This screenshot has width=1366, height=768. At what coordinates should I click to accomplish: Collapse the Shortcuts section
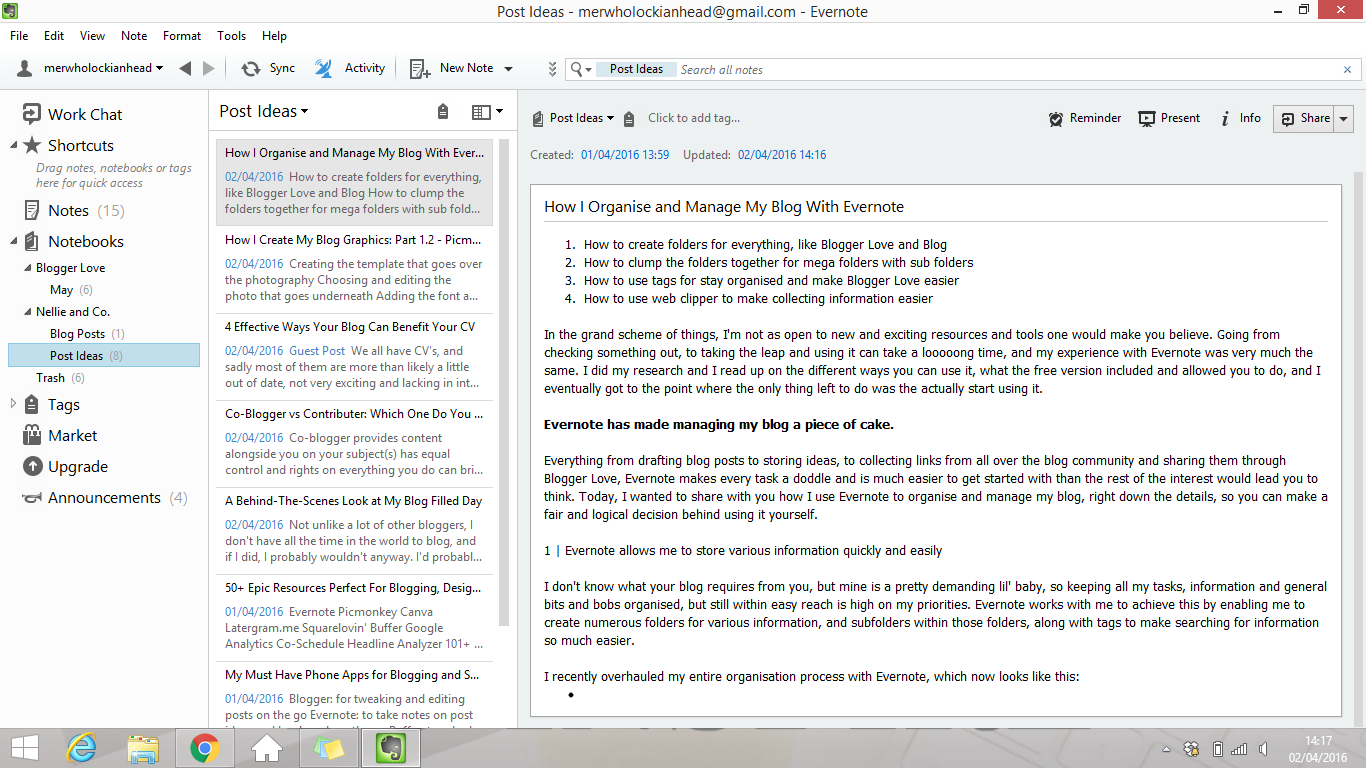(x=14, y=145)
